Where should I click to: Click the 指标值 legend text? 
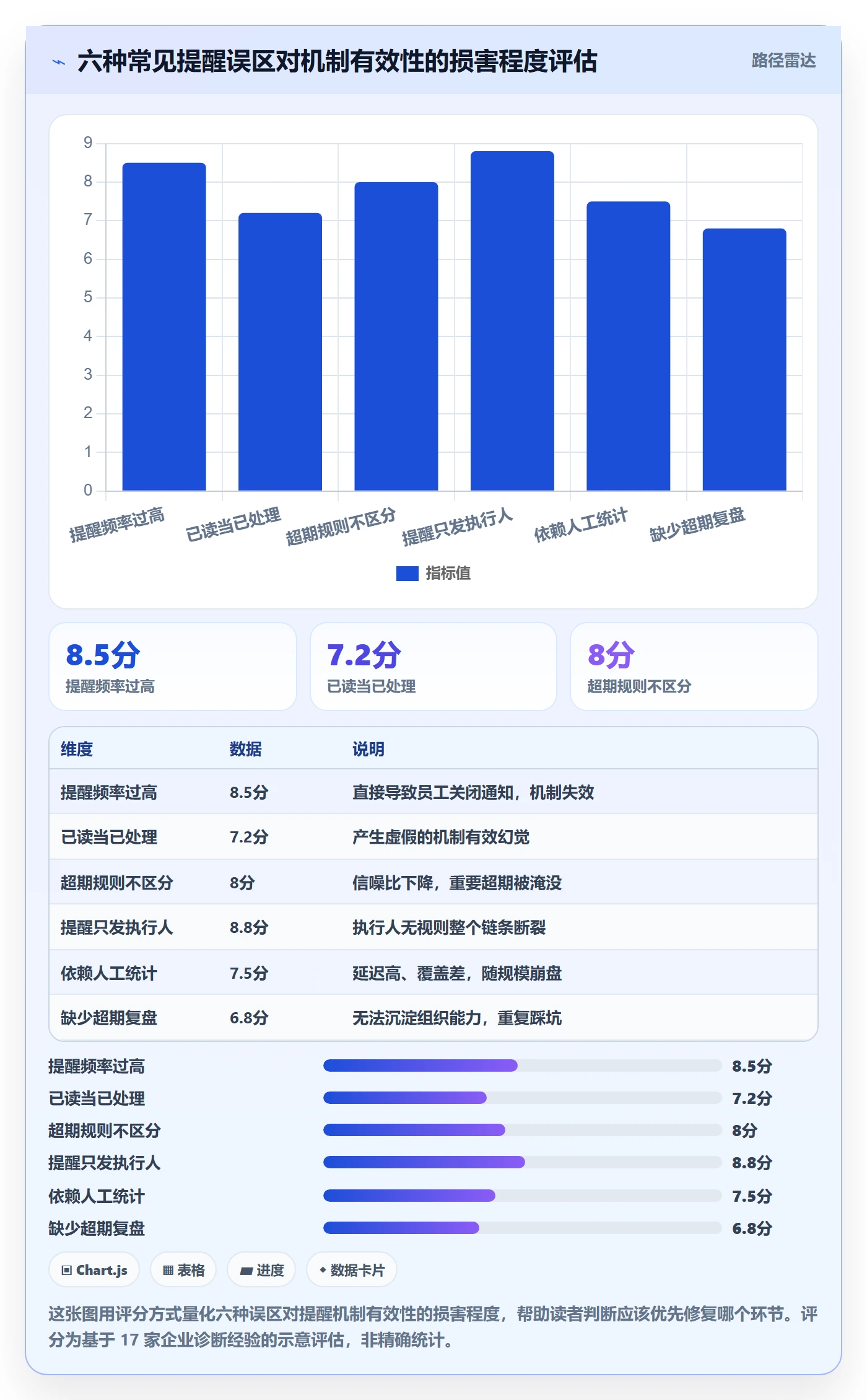tap(448, 574)
